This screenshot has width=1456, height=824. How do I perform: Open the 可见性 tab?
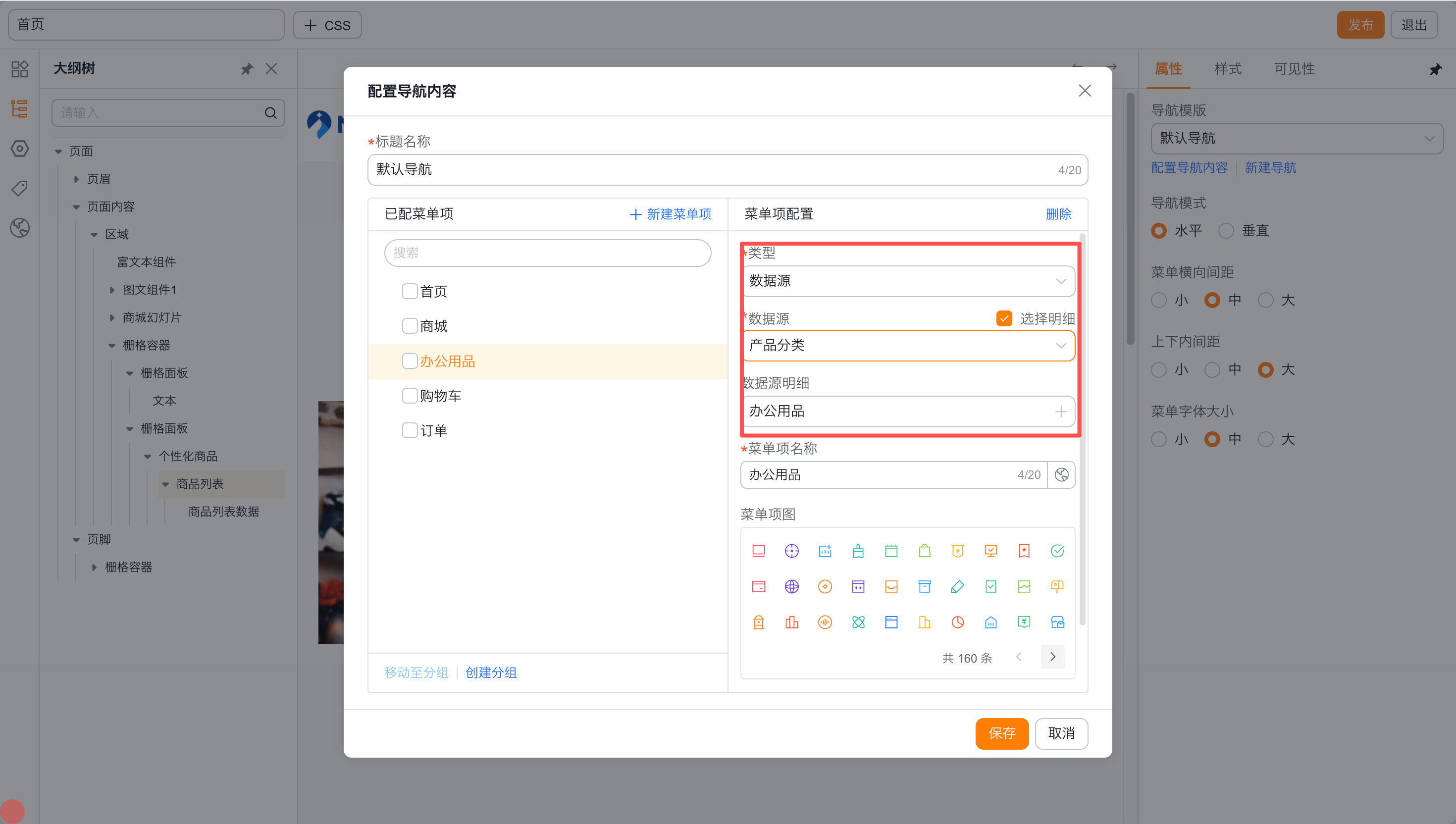tap(1294, 69)
